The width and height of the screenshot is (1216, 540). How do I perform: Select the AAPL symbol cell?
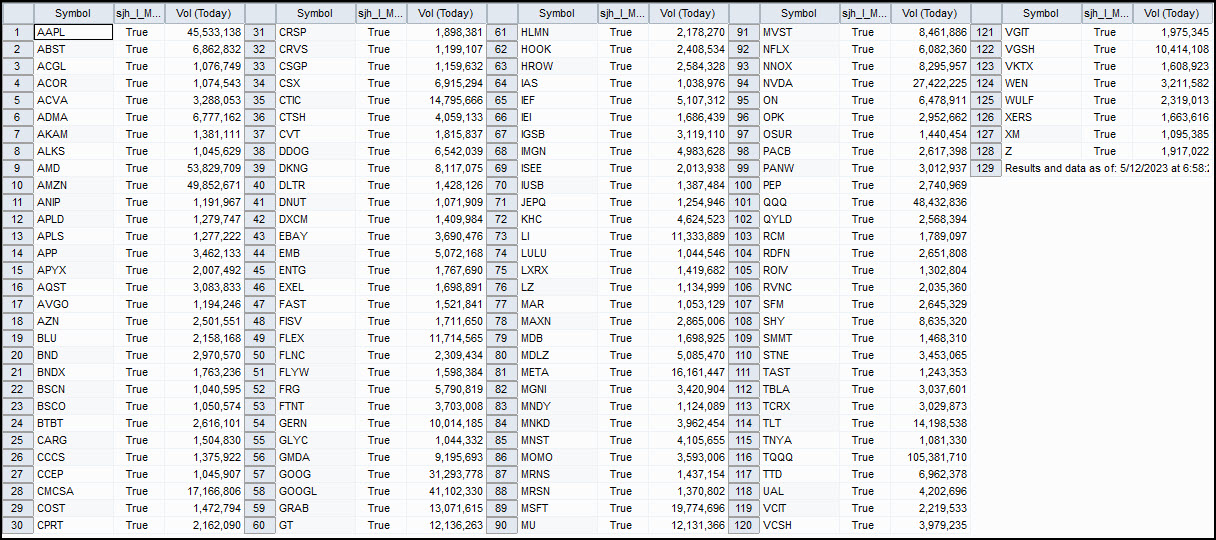tap(73, 32)
